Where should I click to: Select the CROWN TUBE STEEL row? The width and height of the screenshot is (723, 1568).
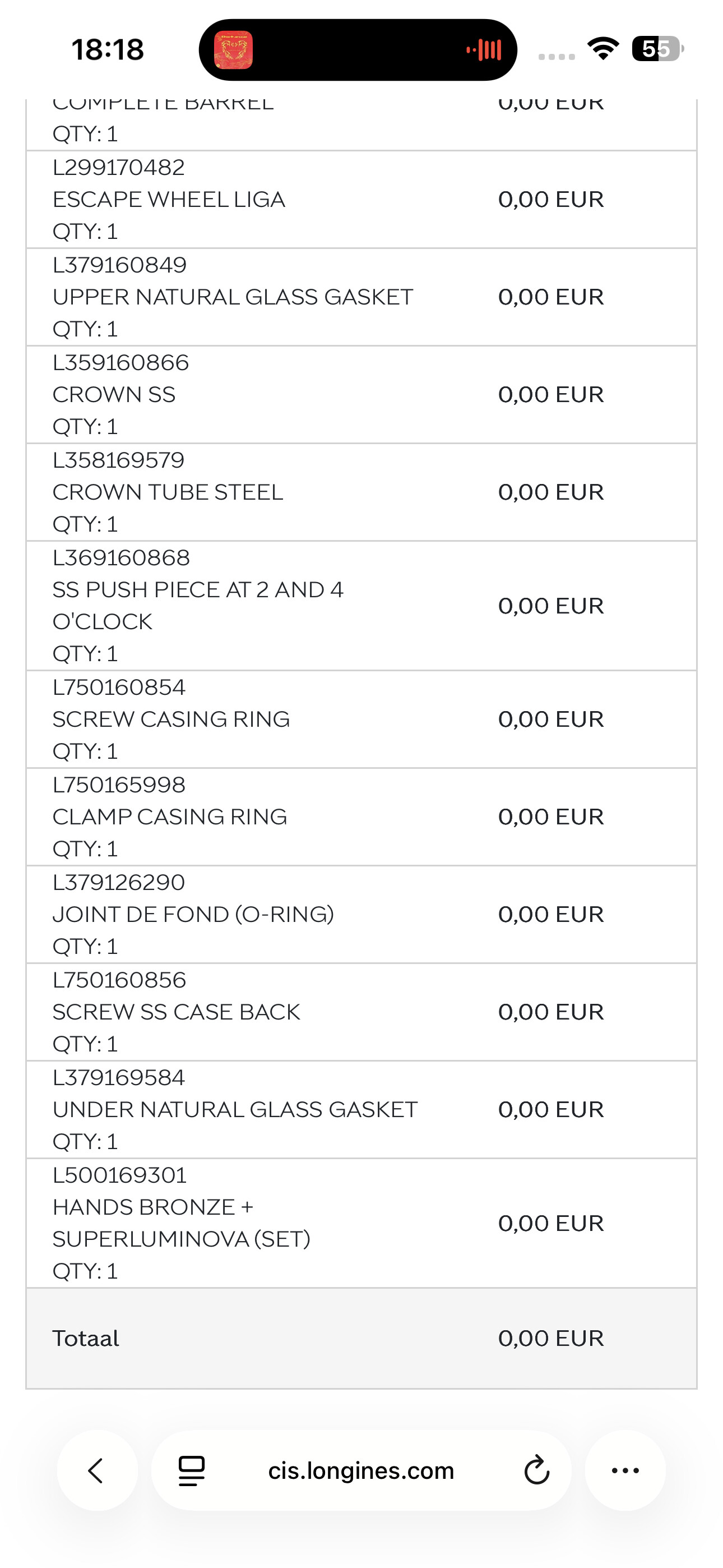pyautogui.click(x=361, y=492)
